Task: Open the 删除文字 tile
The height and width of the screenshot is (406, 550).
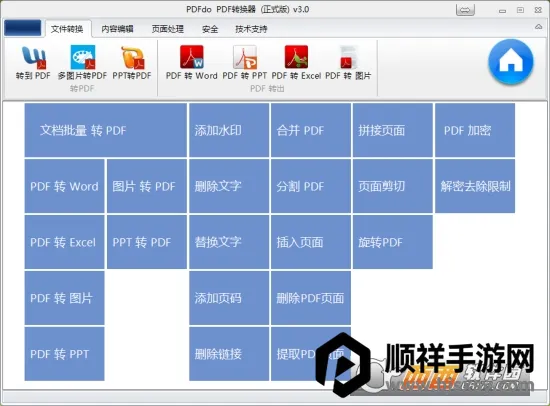Action: 229,186
